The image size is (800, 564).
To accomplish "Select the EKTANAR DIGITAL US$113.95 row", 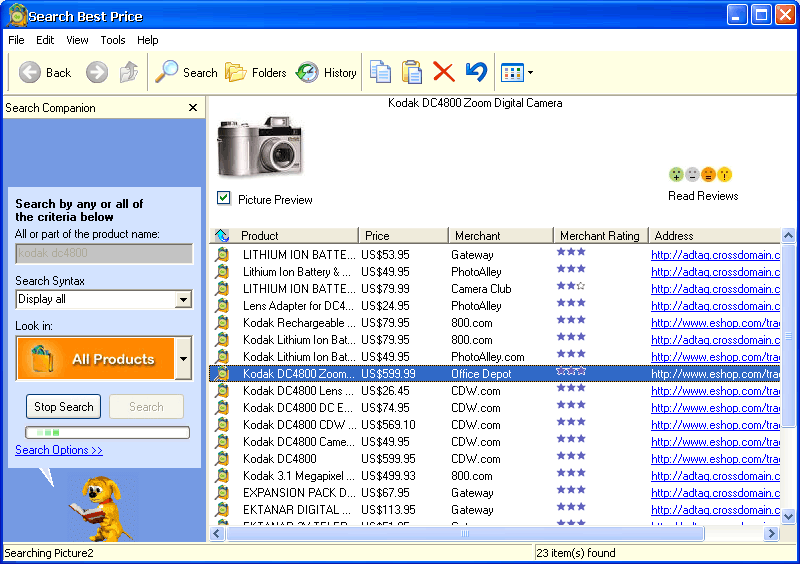I will click(495, 509).
